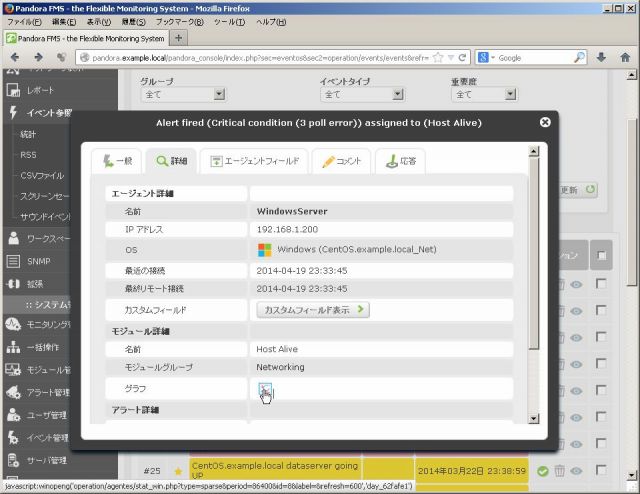Delete event #25 with trash icon
This screenshot has width=640, height=494.
click(559, 471)
